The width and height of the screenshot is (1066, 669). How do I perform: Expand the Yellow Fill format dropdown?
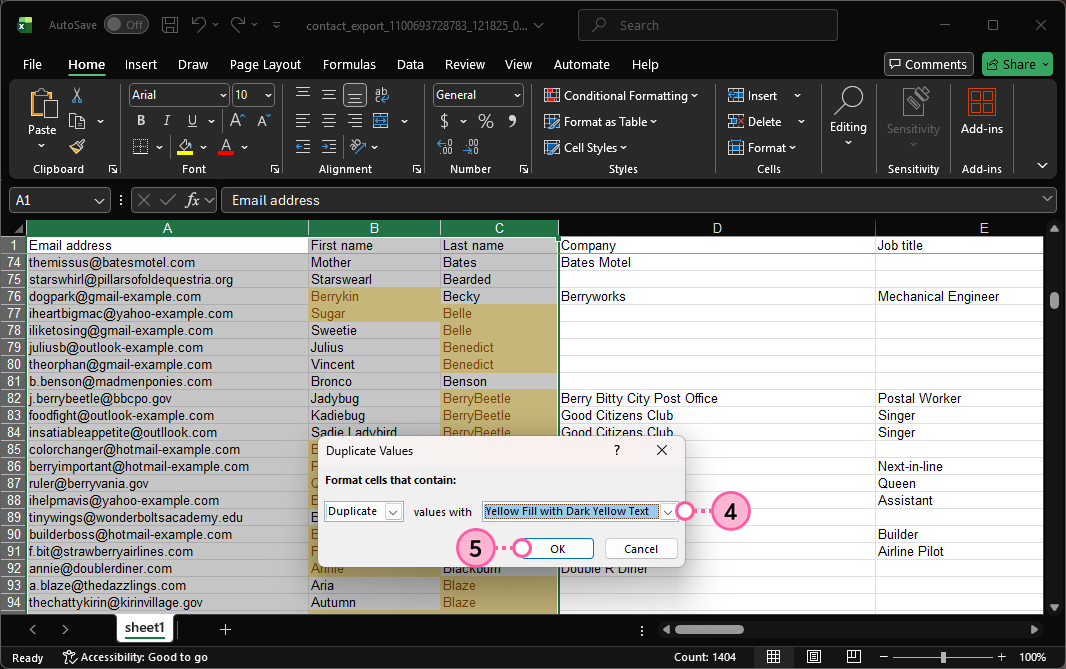(x=668, y=511)
